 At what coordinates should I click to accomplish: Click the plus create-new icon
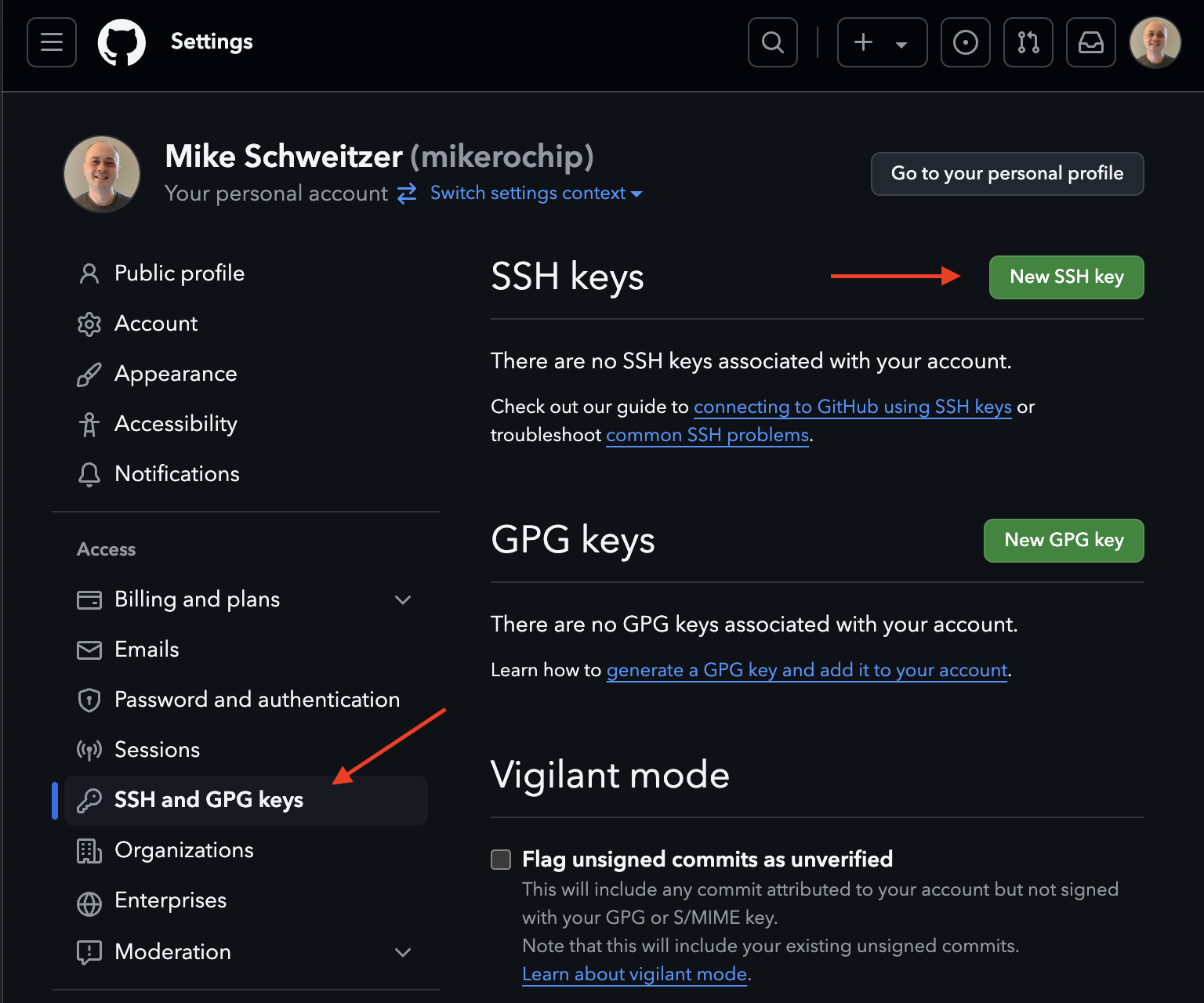(x=863, y=42)
